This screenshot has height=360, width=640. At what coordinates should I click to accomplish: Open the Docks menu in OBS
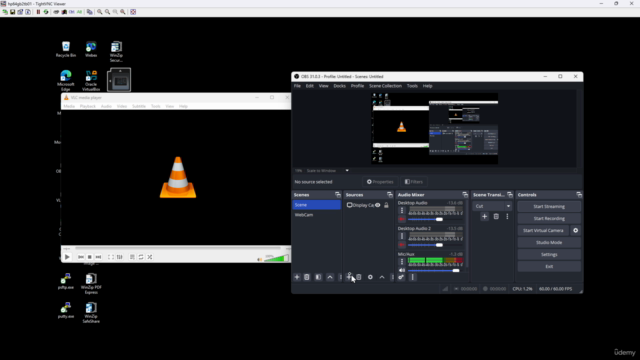pos(340,86)
